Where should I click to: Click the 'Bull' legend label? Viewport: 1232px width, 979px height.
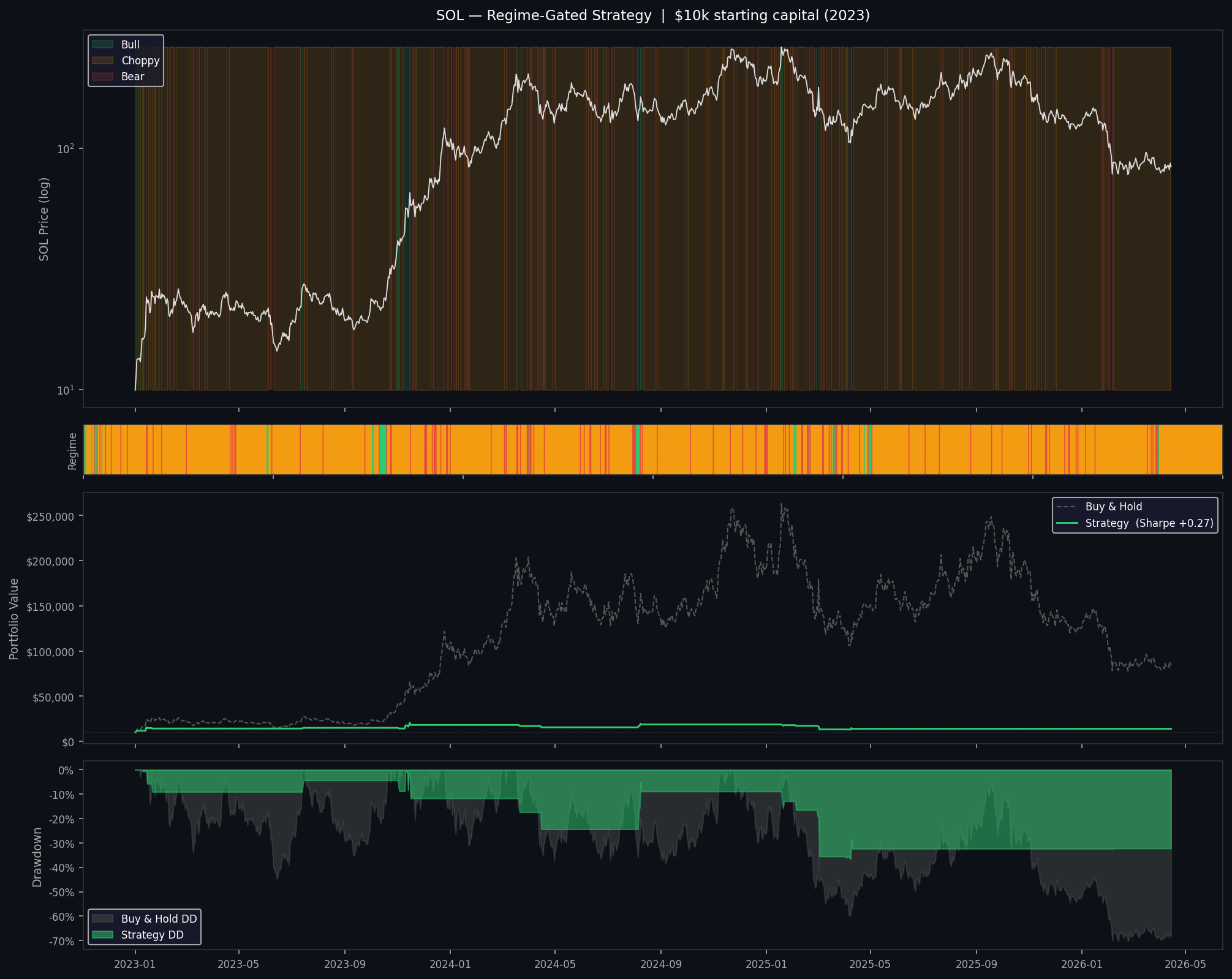click(130, 45)
